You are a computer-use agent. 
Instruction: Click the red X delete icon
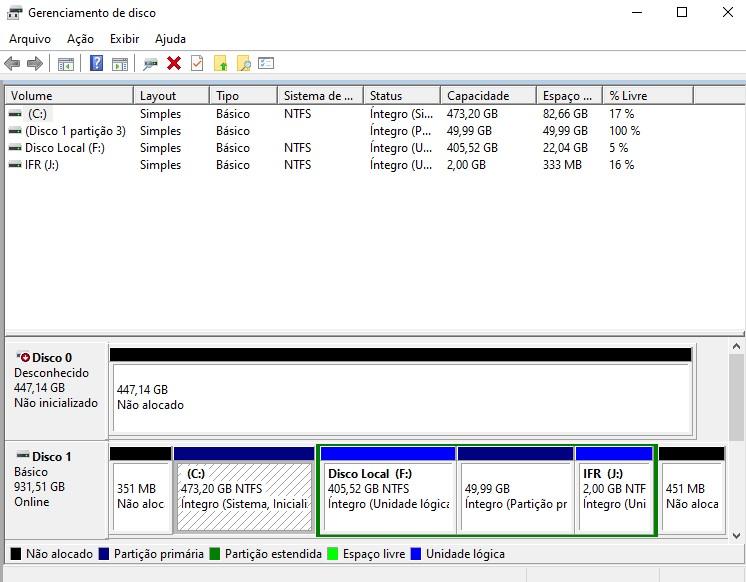click(x=174, y=63)
